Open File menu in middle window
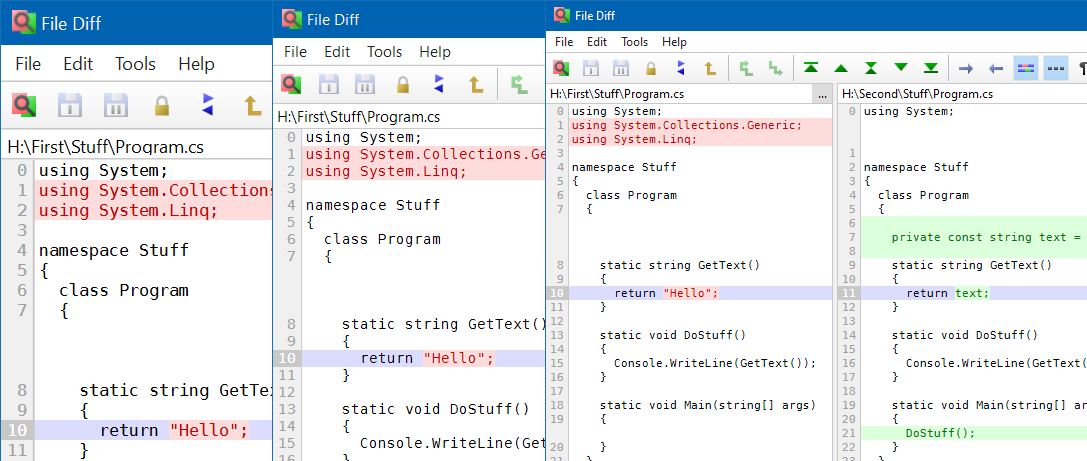This screenshot has width=1087, height=461. point(295,52)
